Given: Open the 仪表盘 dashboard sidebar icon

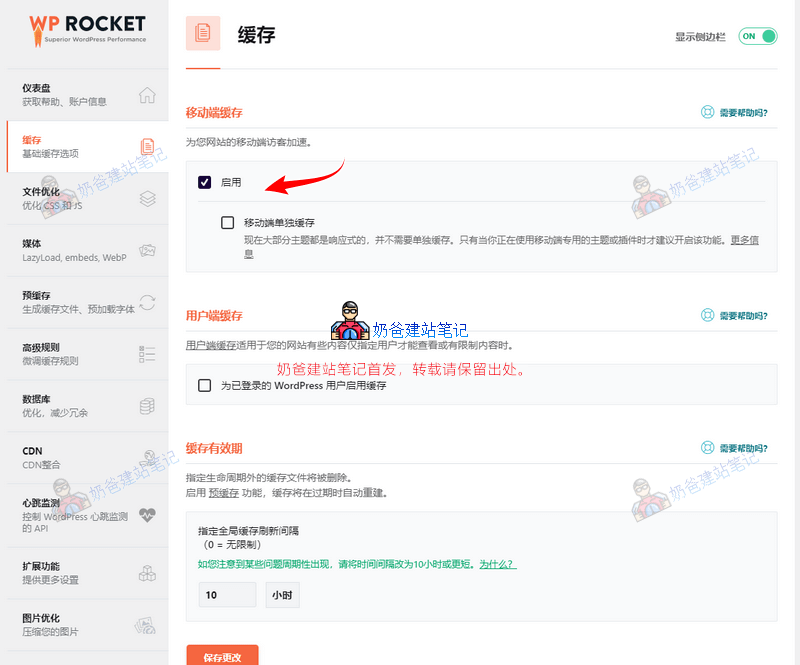Looking at the screenshot, I should pos(147,94).
